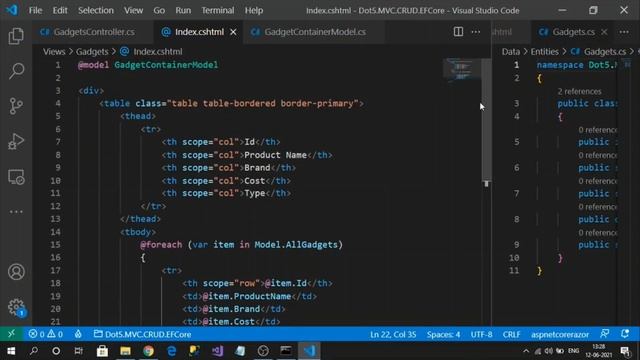Show hidden system tray icons
This screenshot has height=360, width=640.
526,351
